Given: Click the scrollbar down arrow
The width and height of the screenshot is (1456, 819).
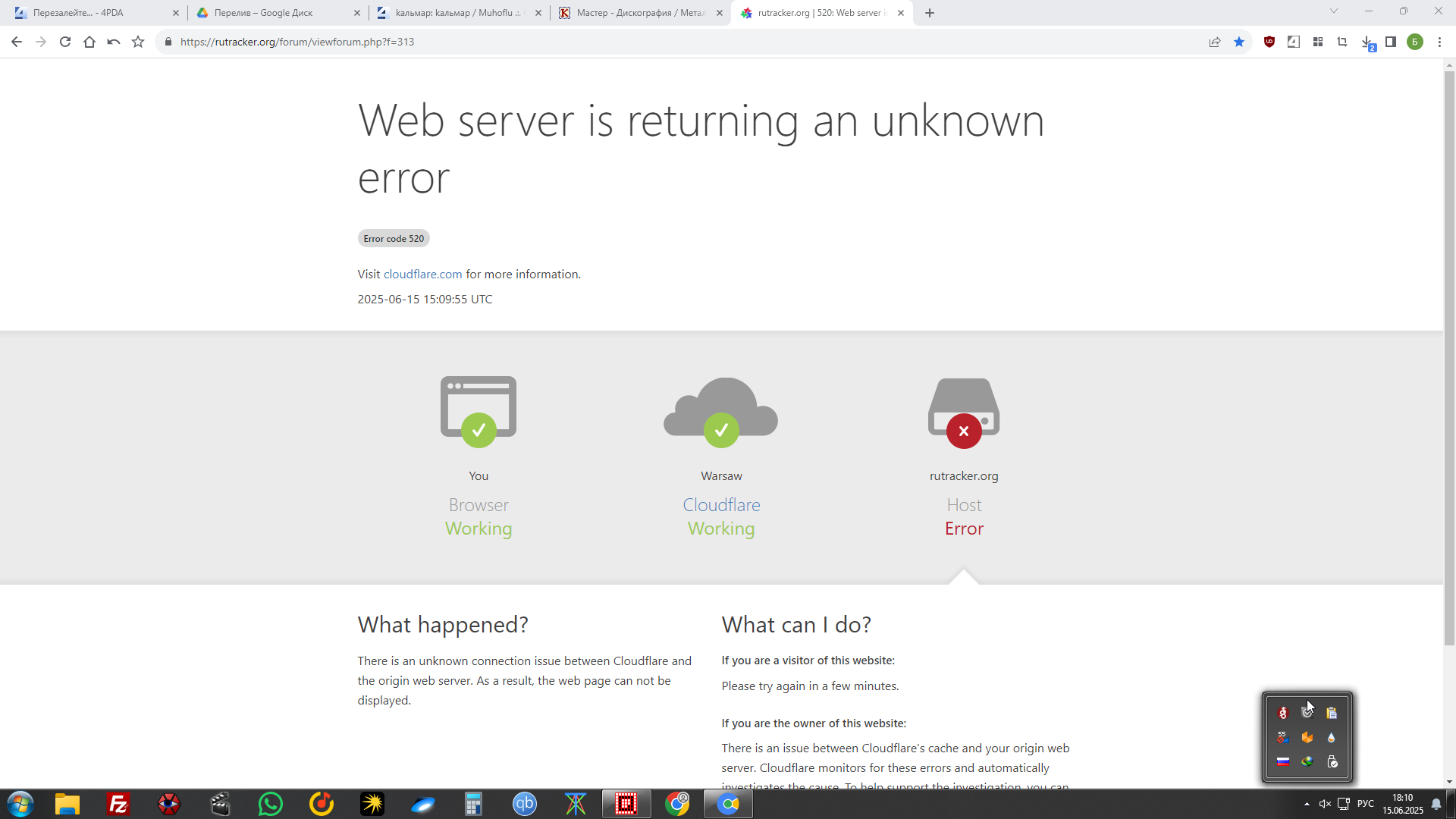Looking at the screenshot, I should (x=1449, y=782).
